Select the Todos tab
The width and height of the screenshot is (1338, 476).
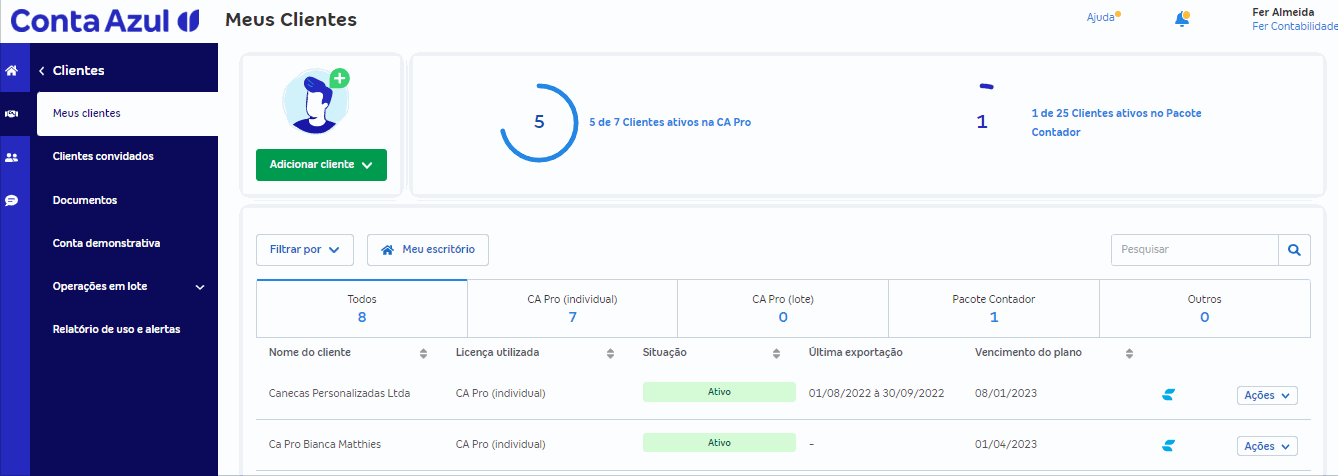click(362, 308)
